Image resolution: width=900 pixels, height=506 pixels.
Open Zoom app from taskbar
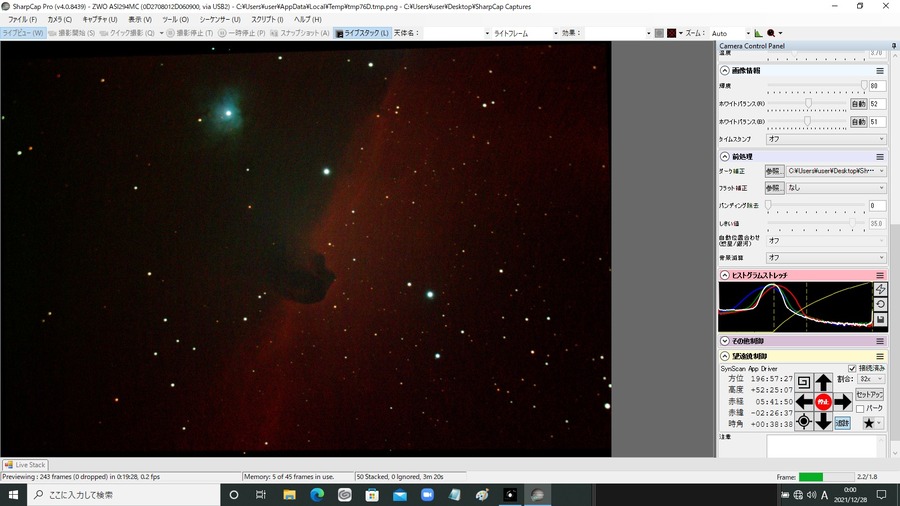pos(427,495)
